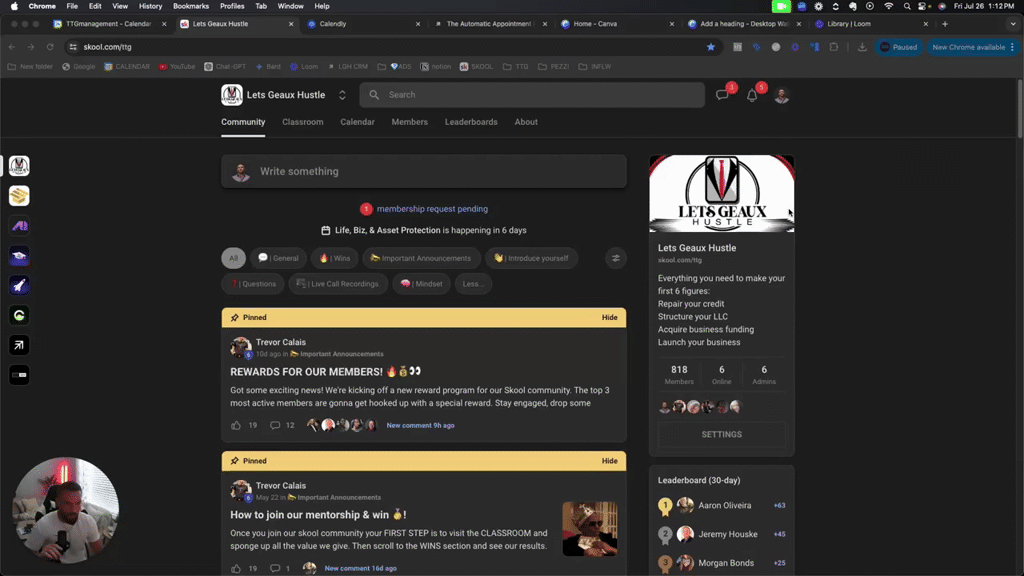Viewport: 1024px width, 576px height.
Task: Click the Write something post field
Action: click(423, 171)
